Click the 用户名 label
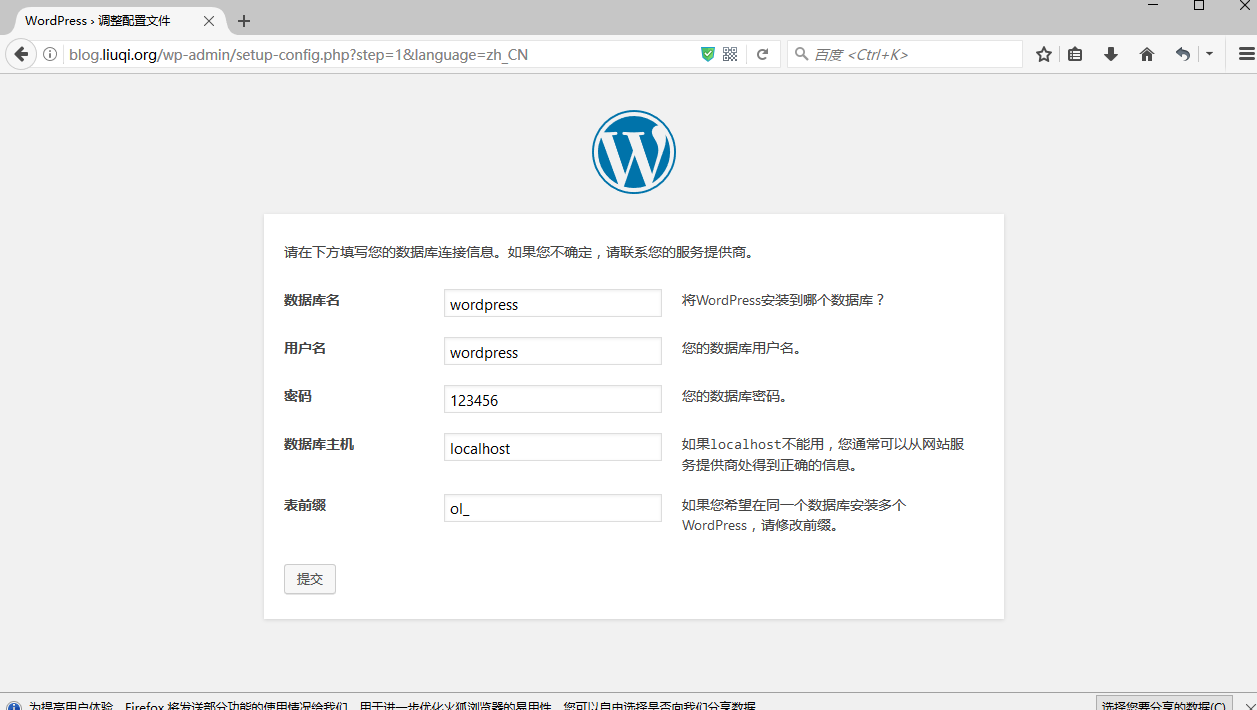 pyautogui.click(x=305, y=348)
